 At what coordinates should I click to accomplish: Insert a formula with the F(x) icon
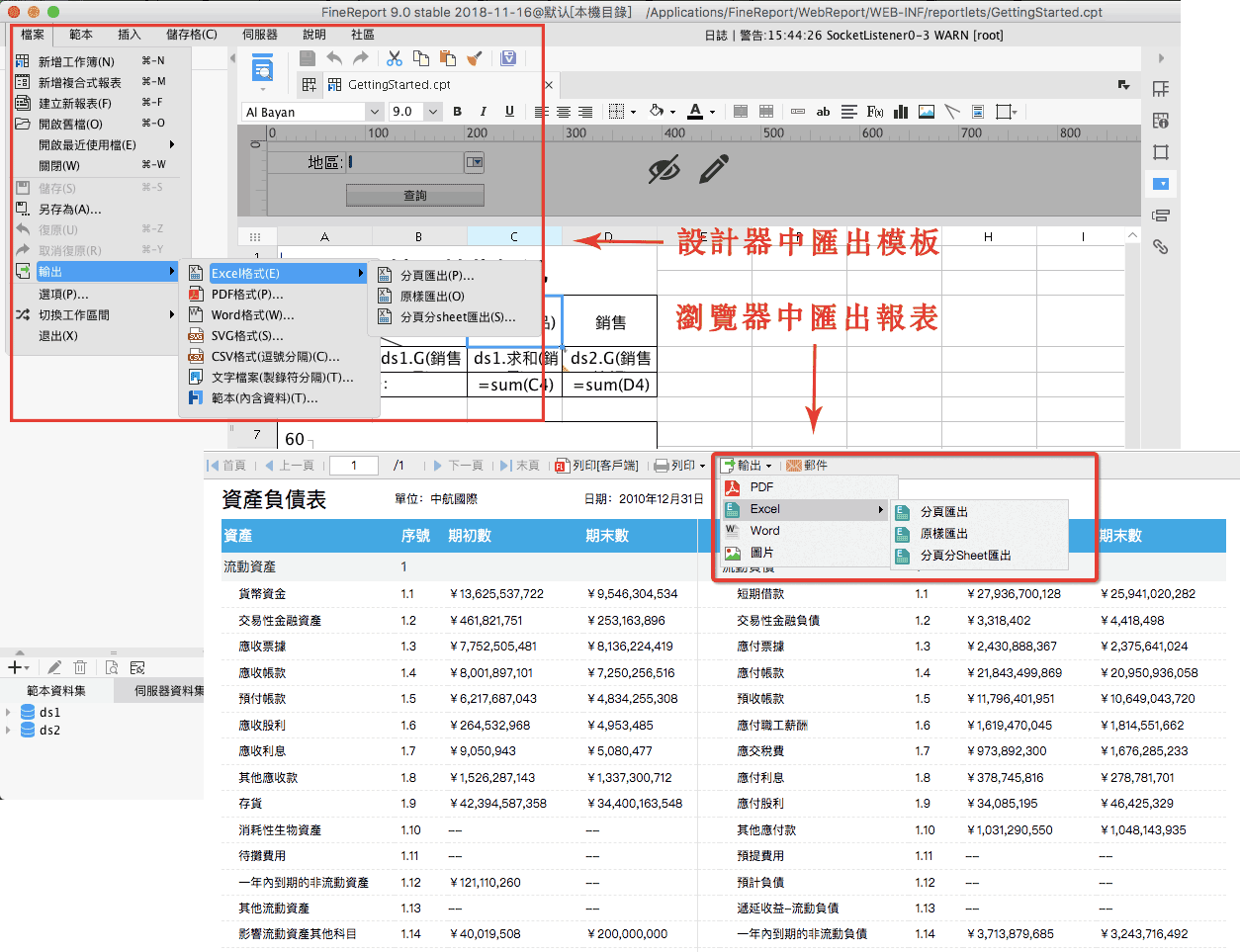[875, 112]
